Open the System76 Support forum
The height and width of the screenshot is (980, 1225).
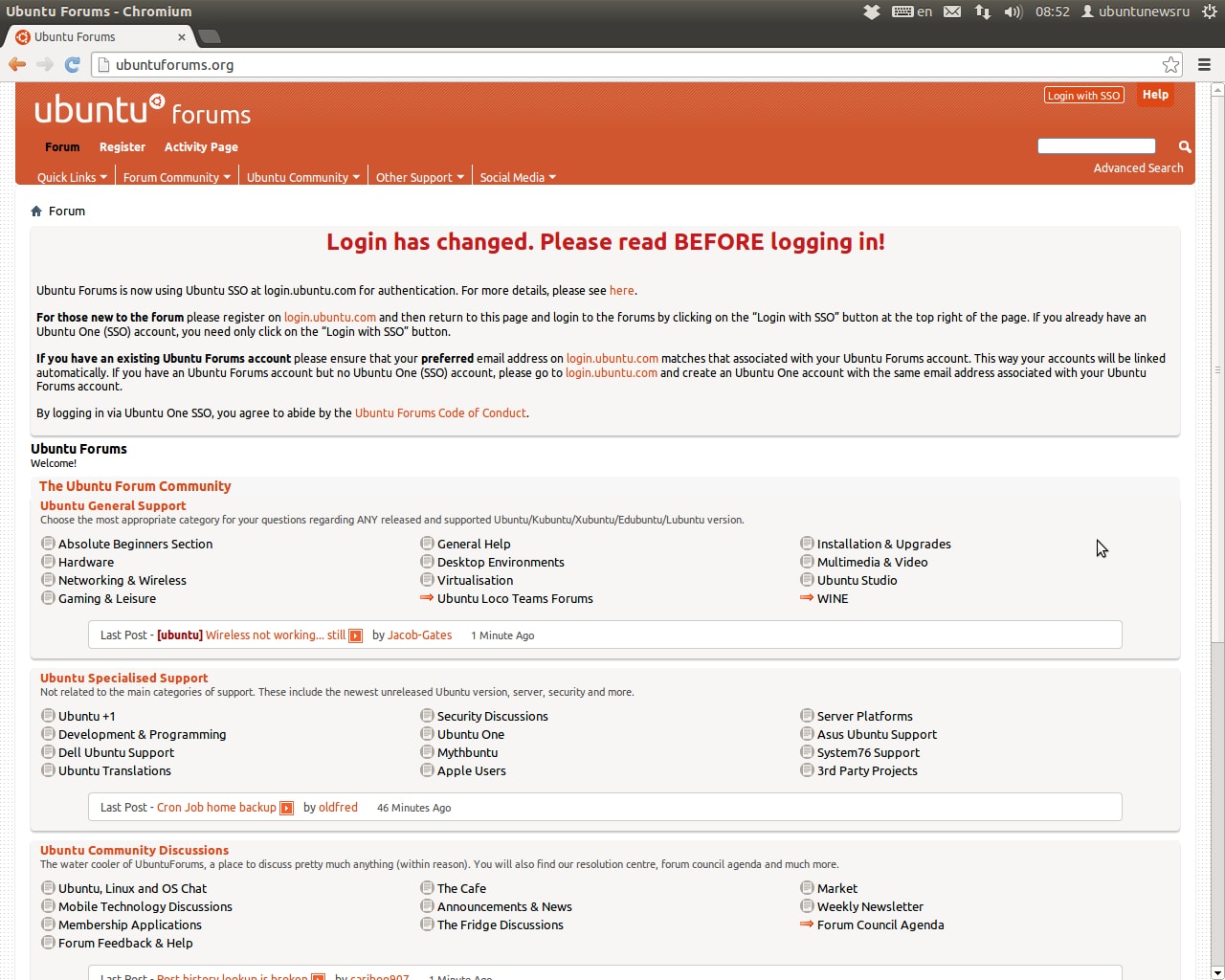tap(868, 752)
